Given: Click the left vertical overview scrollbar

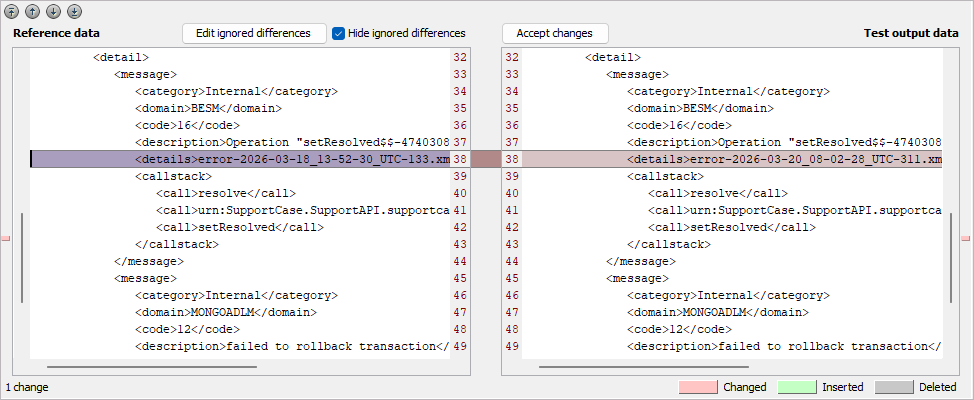Looking at the screenshot, I should pos(21,270).
